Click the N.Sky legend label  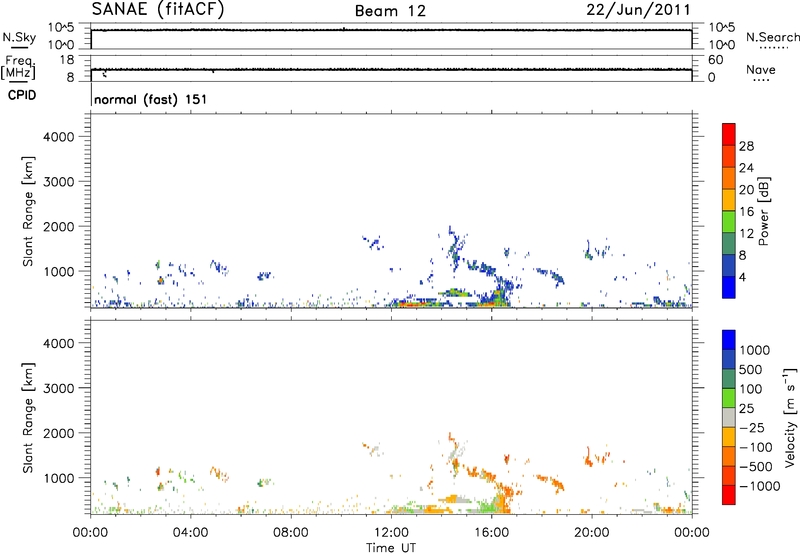coord(19,37)
